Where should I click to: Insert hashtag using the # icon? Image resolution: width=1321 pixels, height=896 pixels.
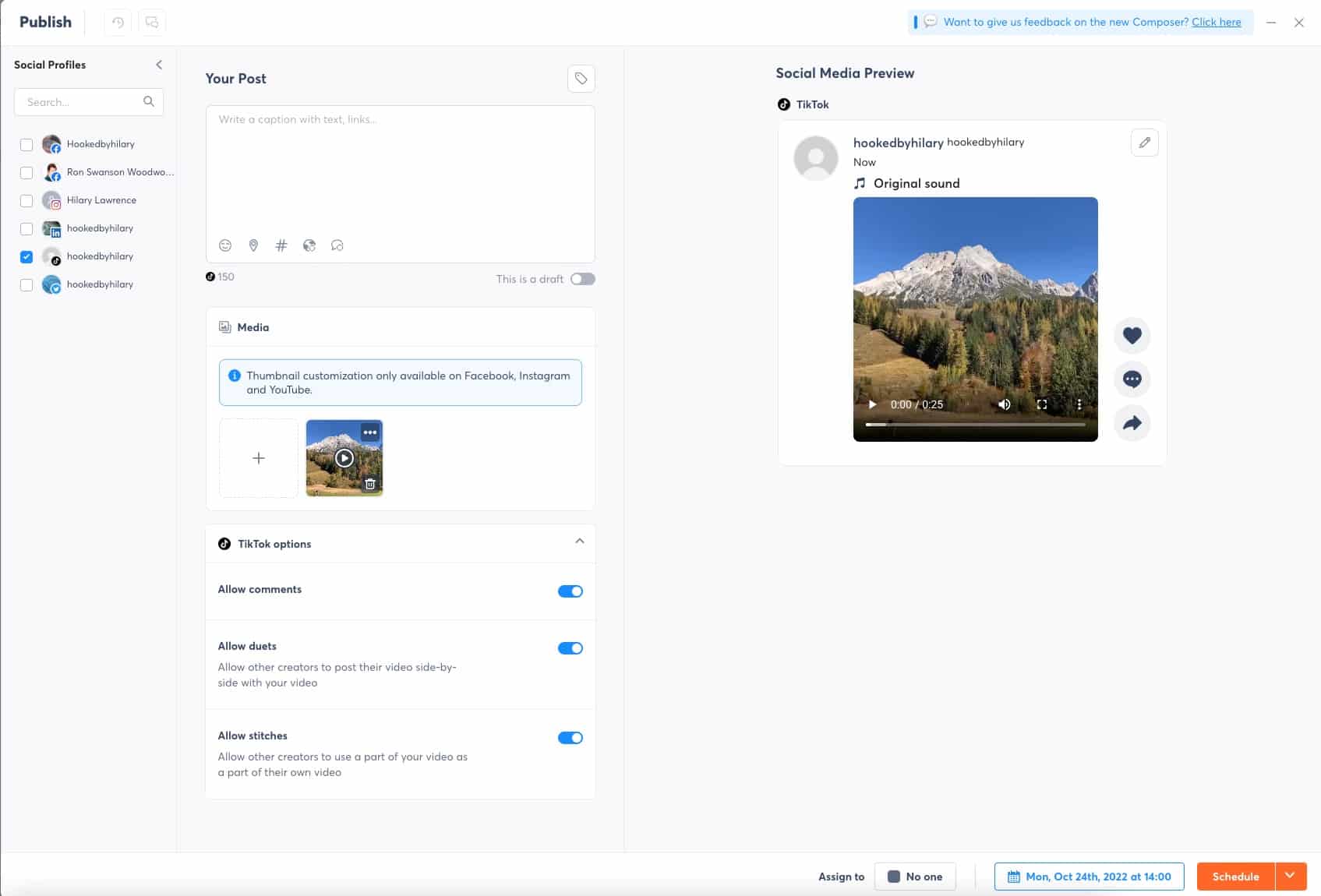[x=281, y=245]
